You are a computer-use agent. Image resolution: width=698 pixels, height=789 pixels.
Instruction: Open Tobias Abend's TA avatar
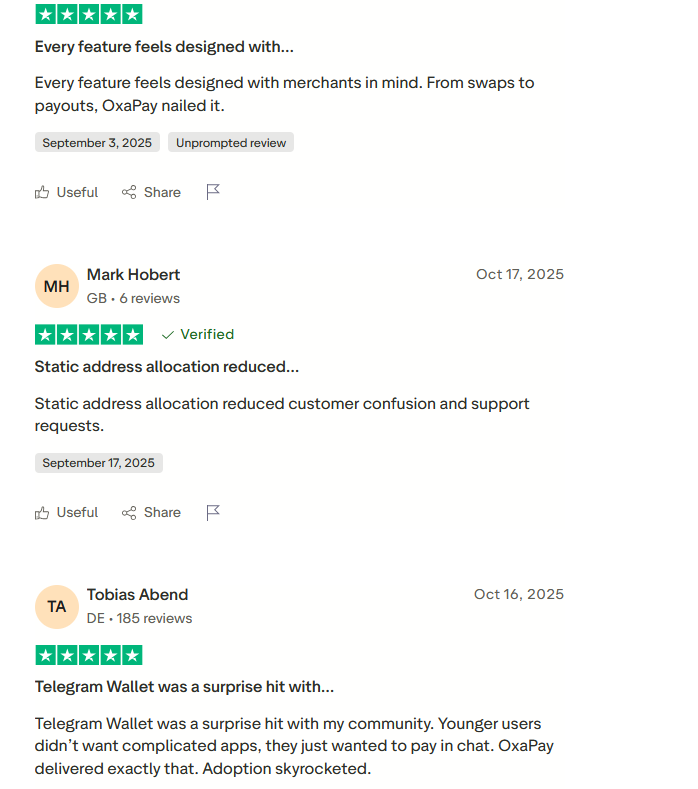coord(57,606)
